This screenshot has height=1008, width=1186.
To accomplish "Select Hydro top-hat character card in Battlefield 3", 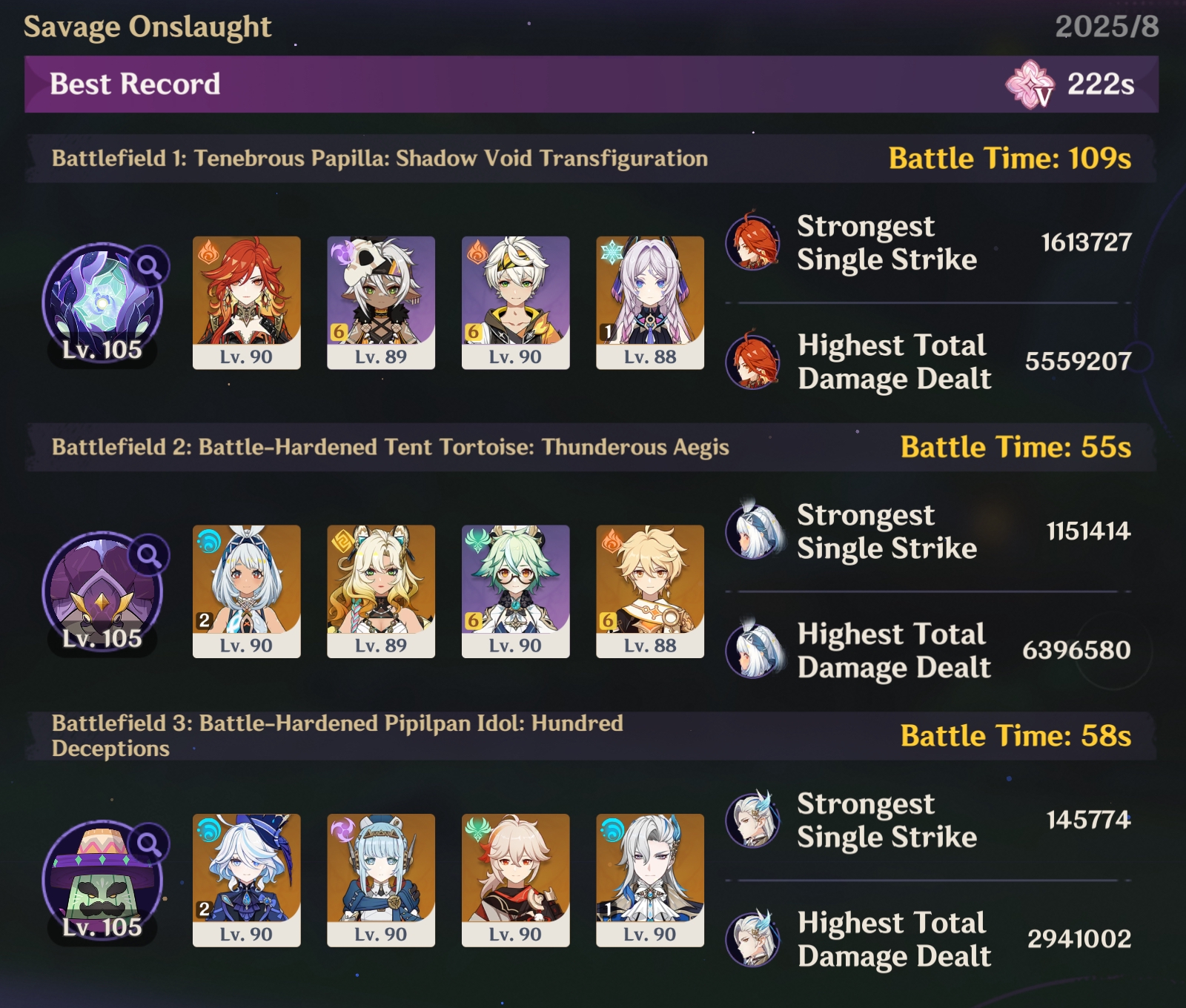I will tap(247, 881).
